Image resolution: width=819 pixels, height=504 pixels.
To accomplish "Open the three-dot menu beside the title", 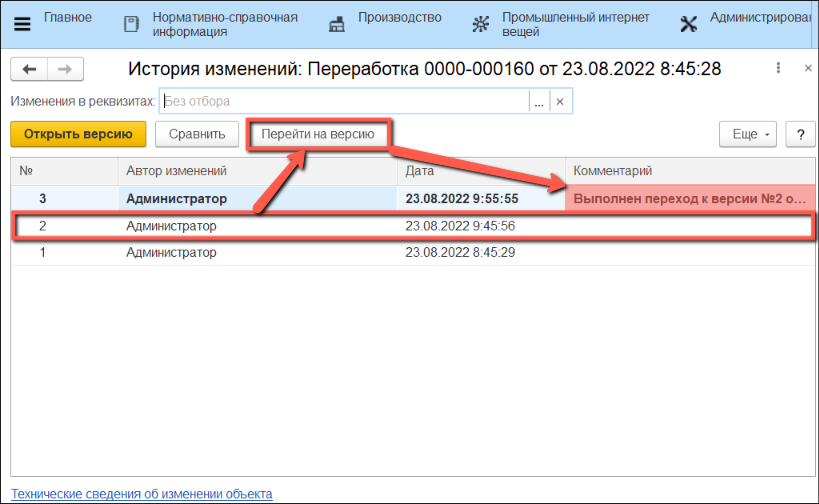I will point(778,69).
